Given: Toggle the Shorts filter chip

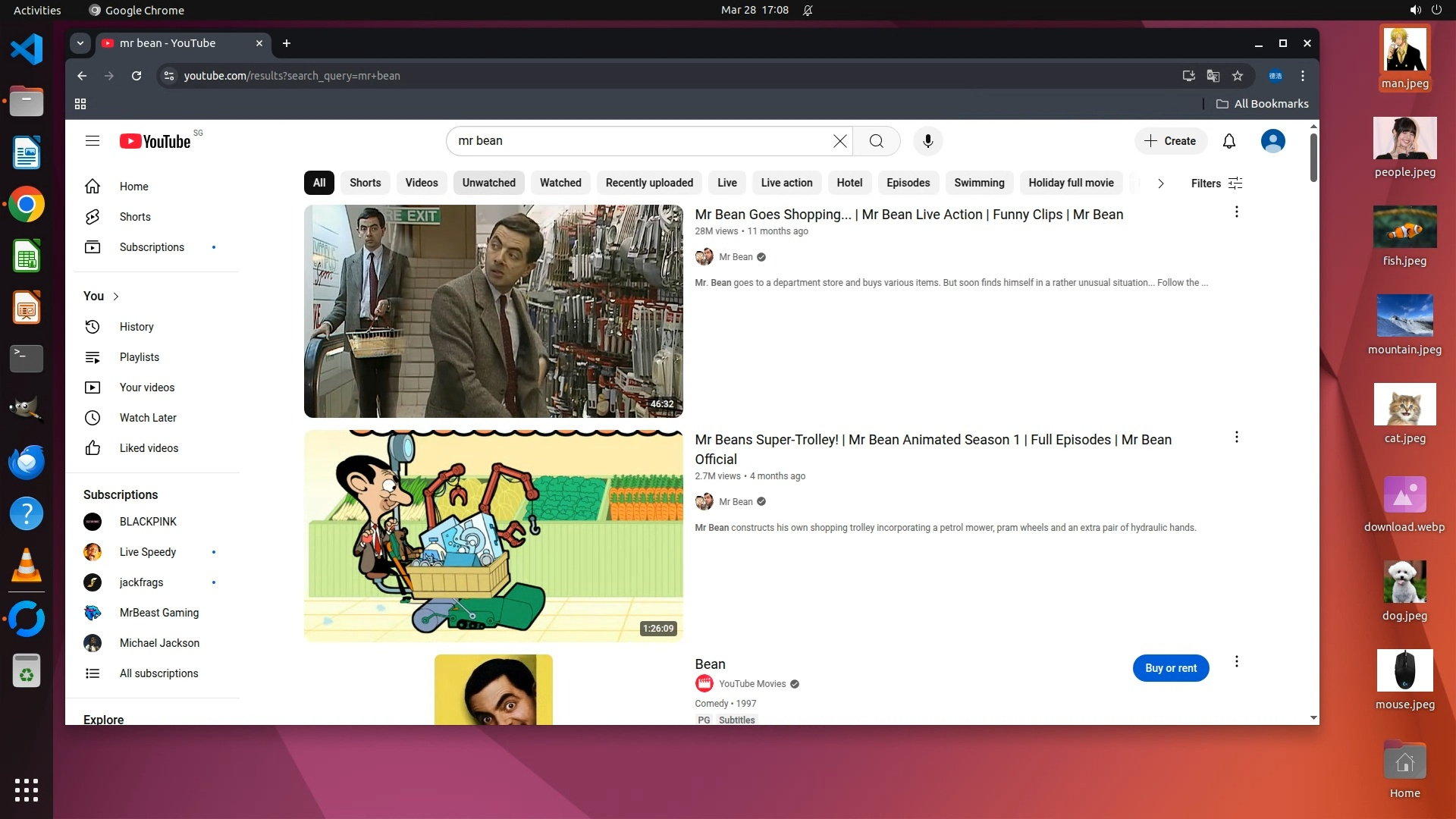Looking at the screenshot, I should [x=365, y=183].
